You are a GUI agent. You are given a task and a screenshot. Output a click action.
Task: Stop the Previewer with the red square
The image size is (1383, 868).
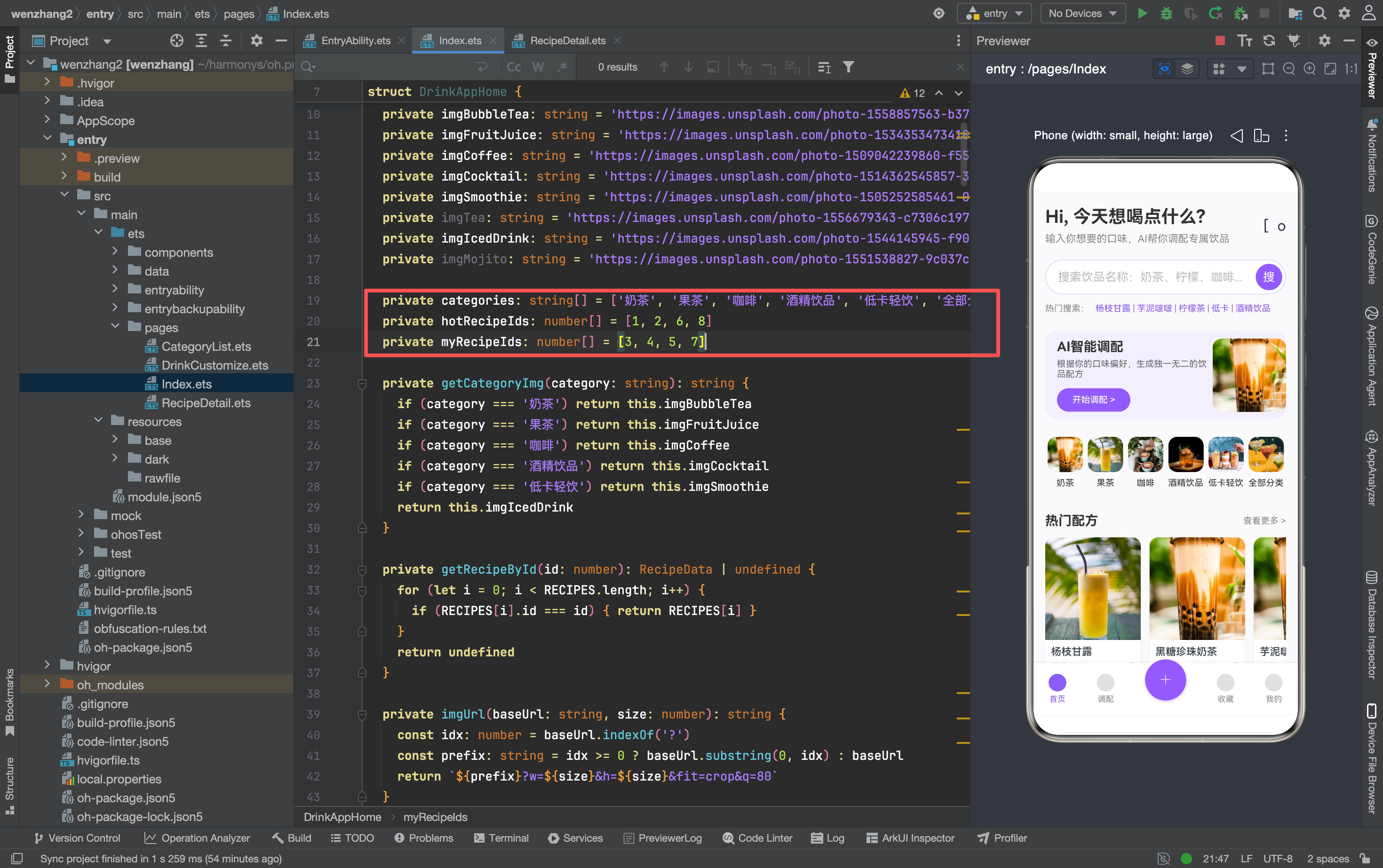(x=1220, y=40)
